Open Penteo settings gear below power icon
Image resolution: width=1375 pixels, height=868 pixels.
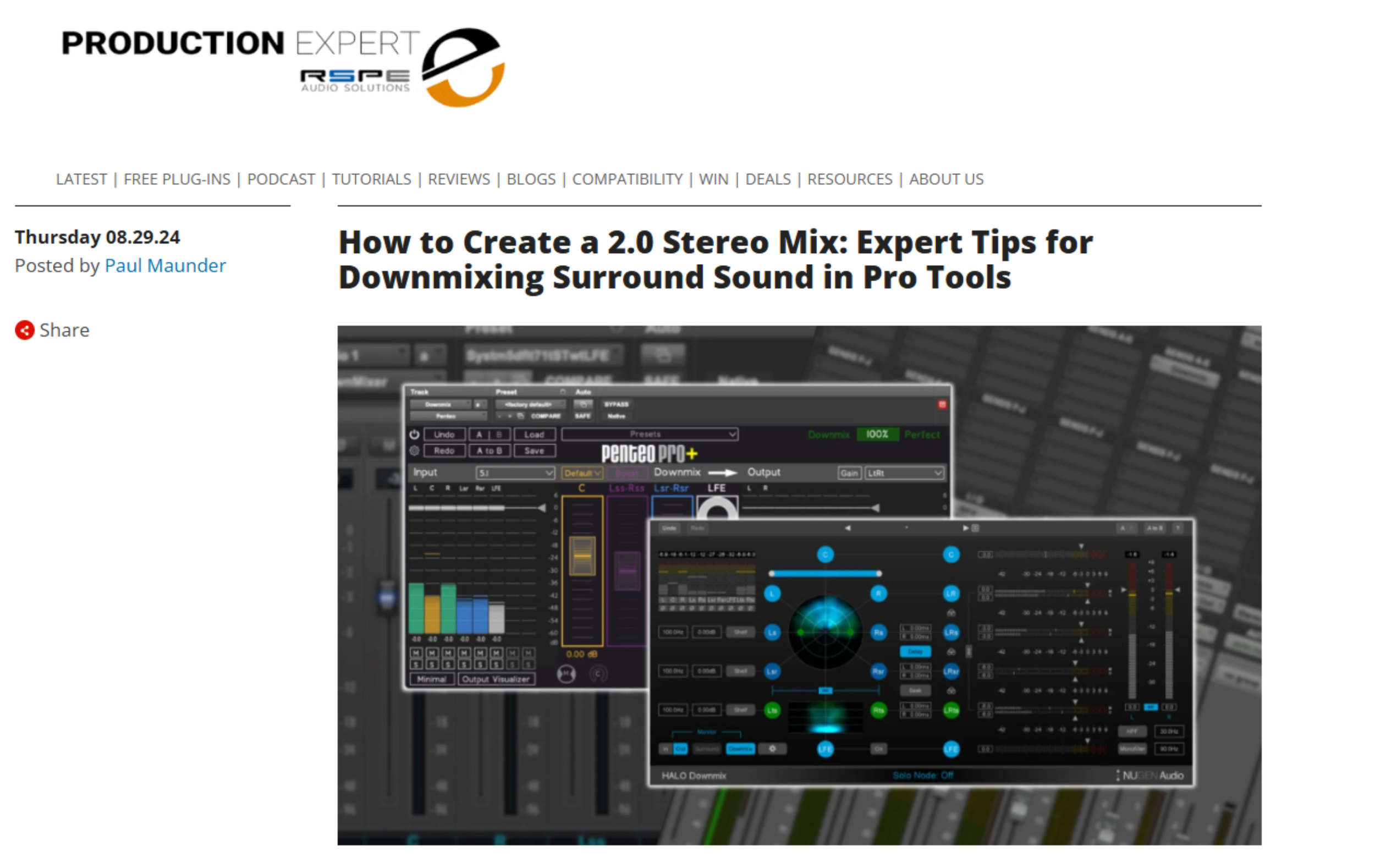pyautogui.click(x=415, y=451)
